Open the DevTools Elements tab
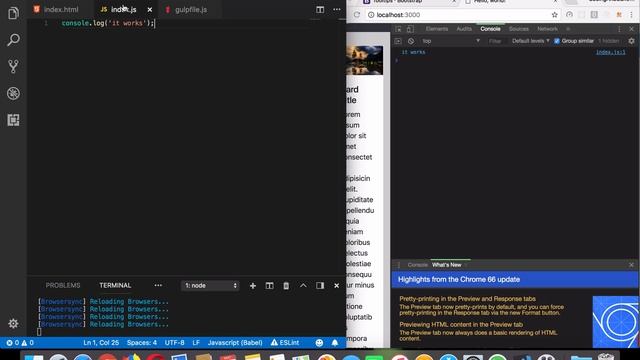 (x=437, y=29)
